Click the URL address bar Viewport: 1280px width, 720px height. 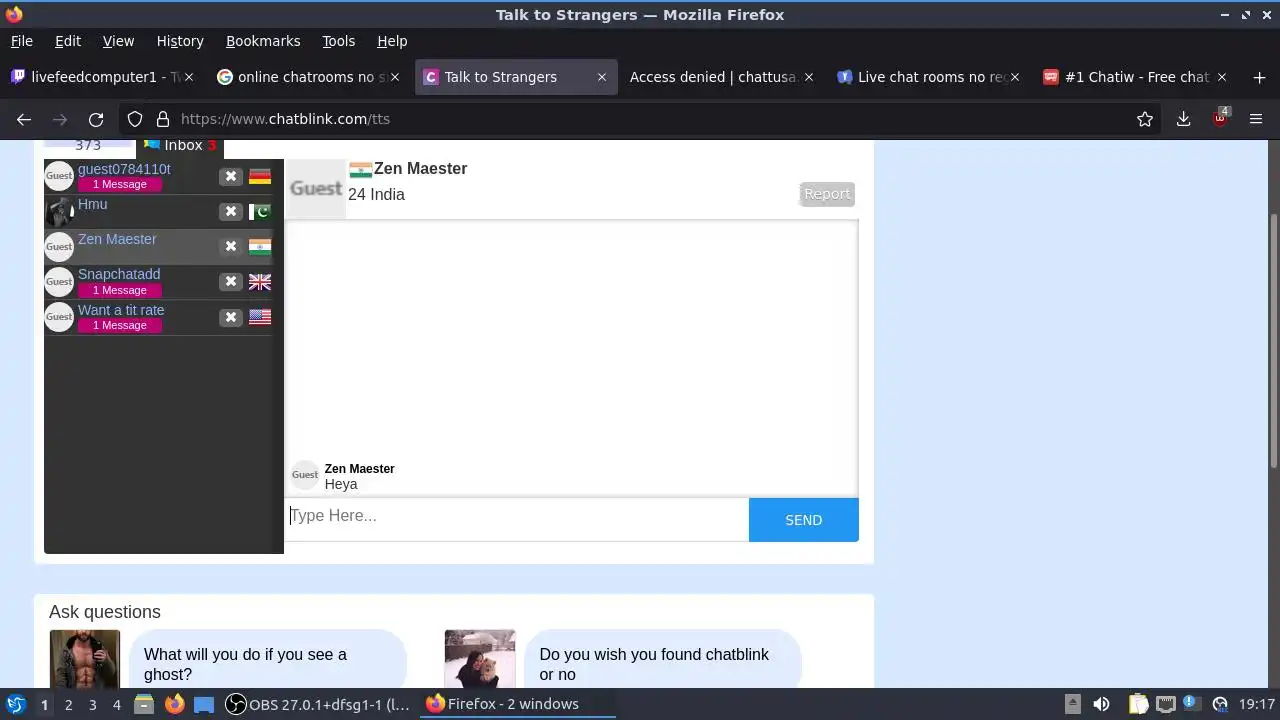tap(640, 119)
